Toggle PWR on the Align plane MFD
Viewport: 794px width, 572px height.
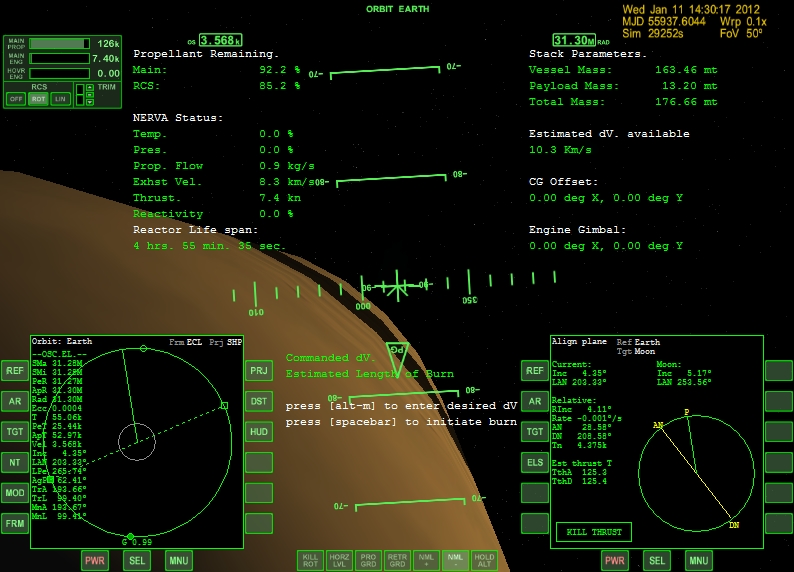615,561
